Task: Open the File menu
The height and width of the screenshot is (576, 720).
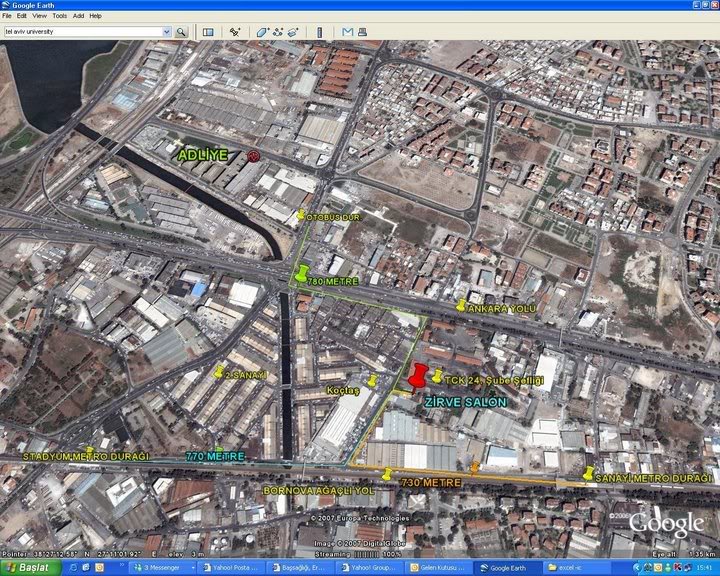Action: pyautogui.click(x=7, y=16)
